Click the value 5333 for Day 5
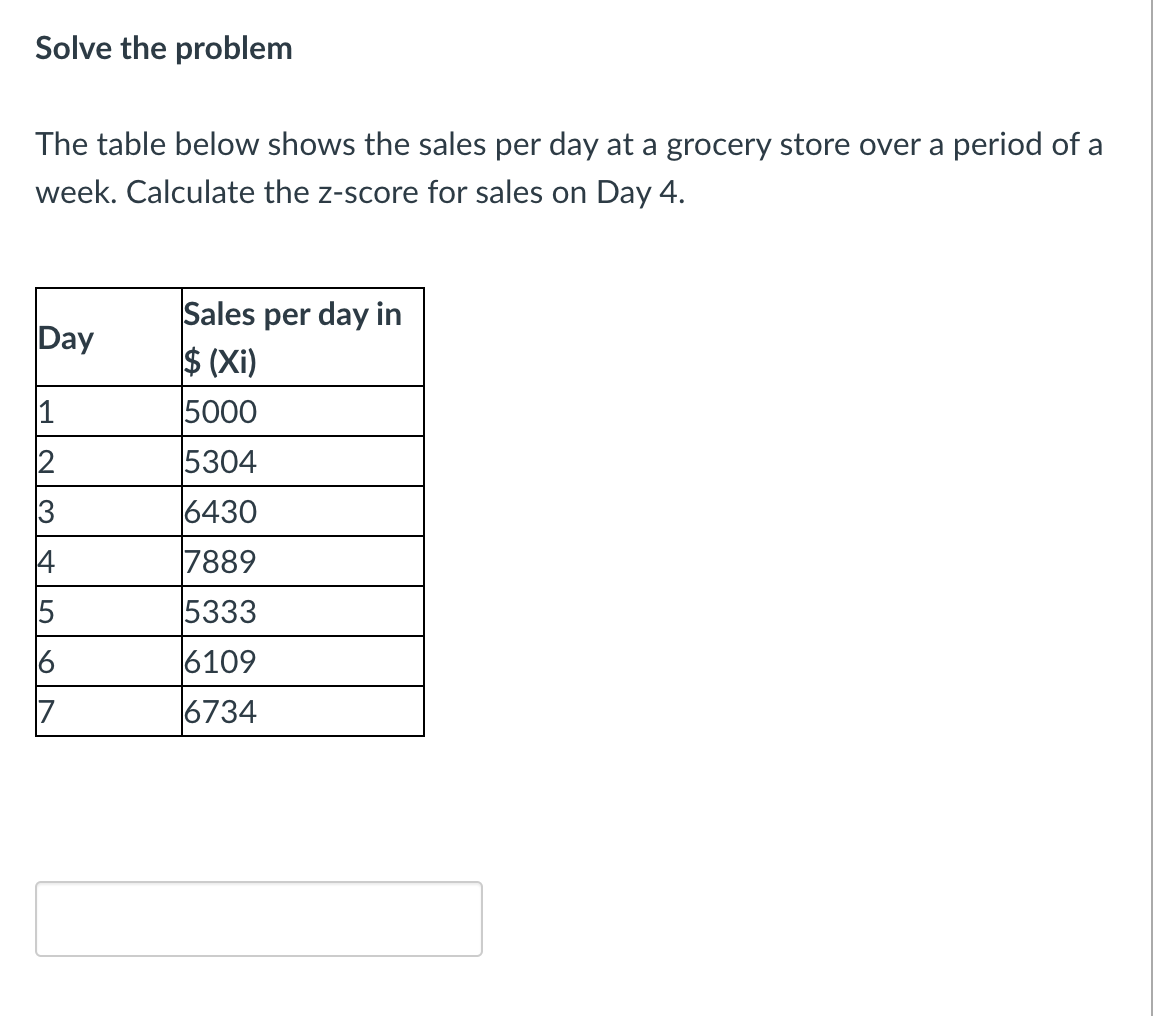The width and height of the screenshot is (1157, 1016). [x=221, y=610]
